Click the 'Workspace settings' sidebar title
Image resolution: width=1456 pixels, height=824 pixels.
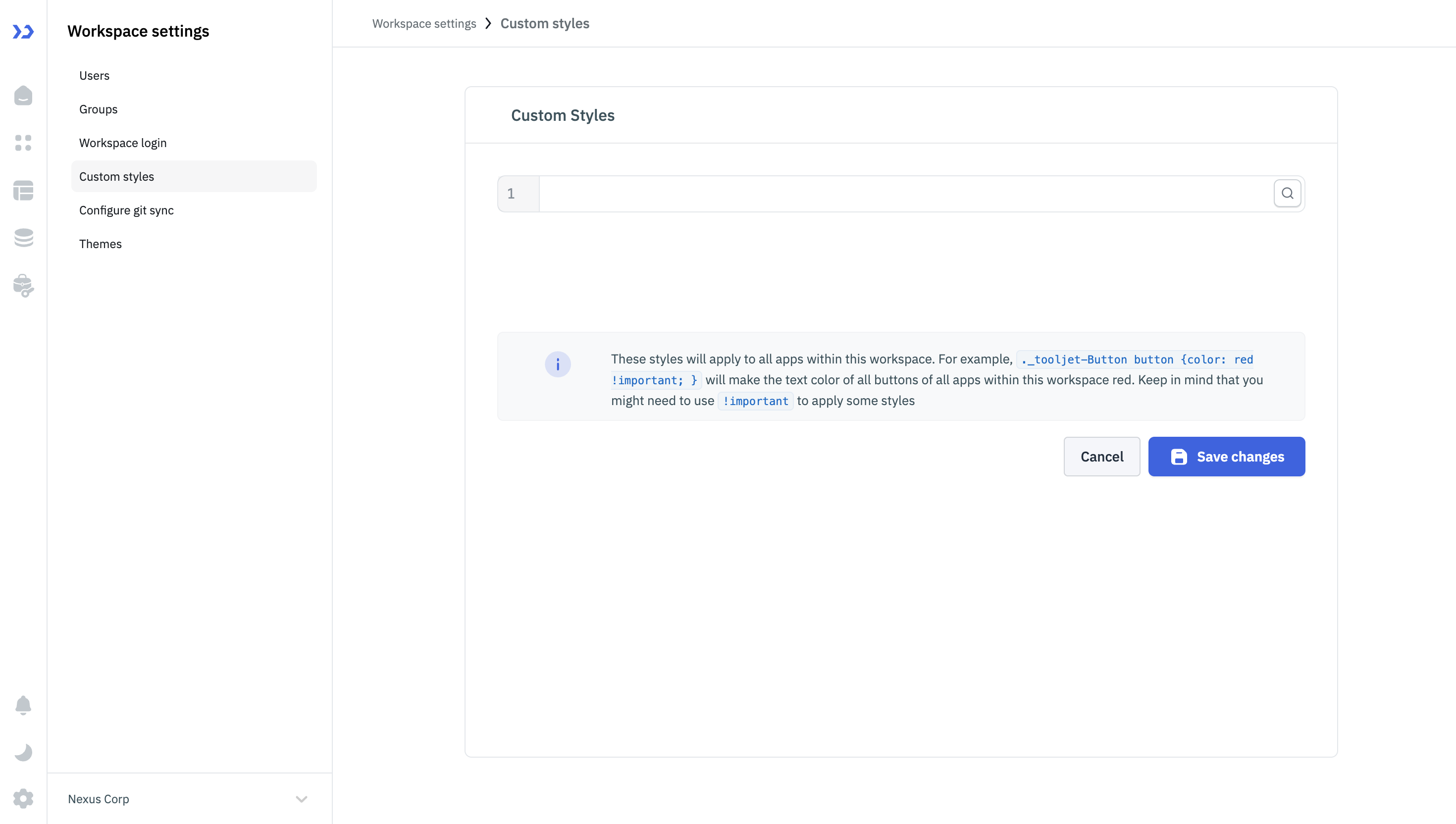click(138, 31)
